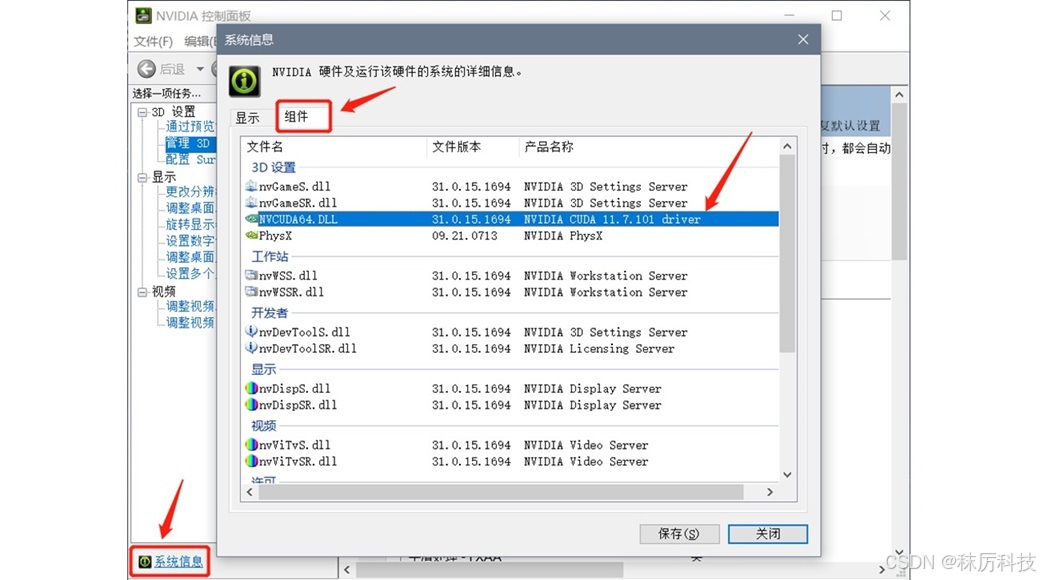This screenshot has width=1040, height=580.
Task: Click the NVCUDA64.DLL row icon
Action: [251, 218]
